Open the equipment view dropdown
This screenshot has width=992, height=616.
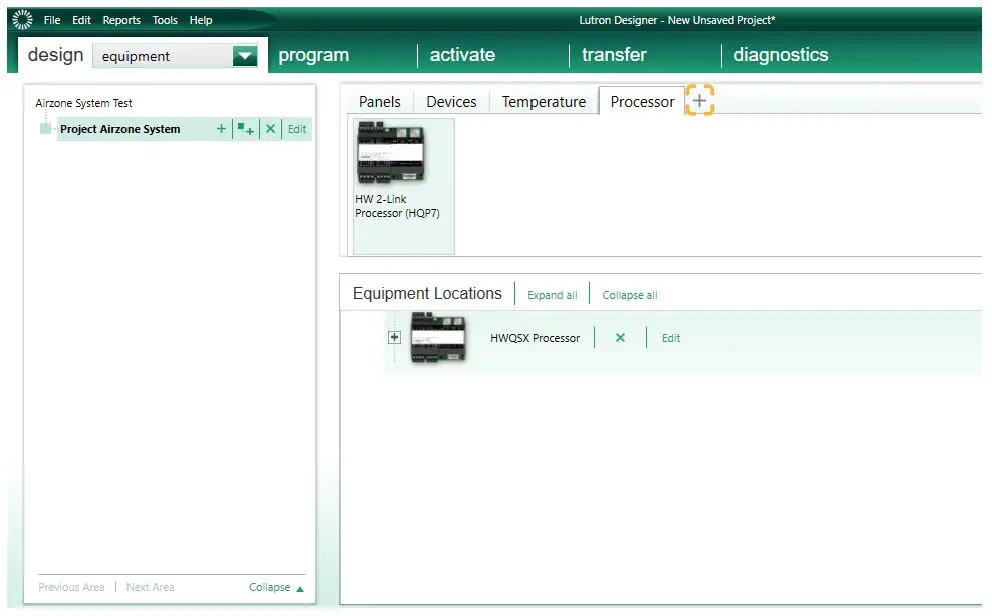[x=243, y=56]
